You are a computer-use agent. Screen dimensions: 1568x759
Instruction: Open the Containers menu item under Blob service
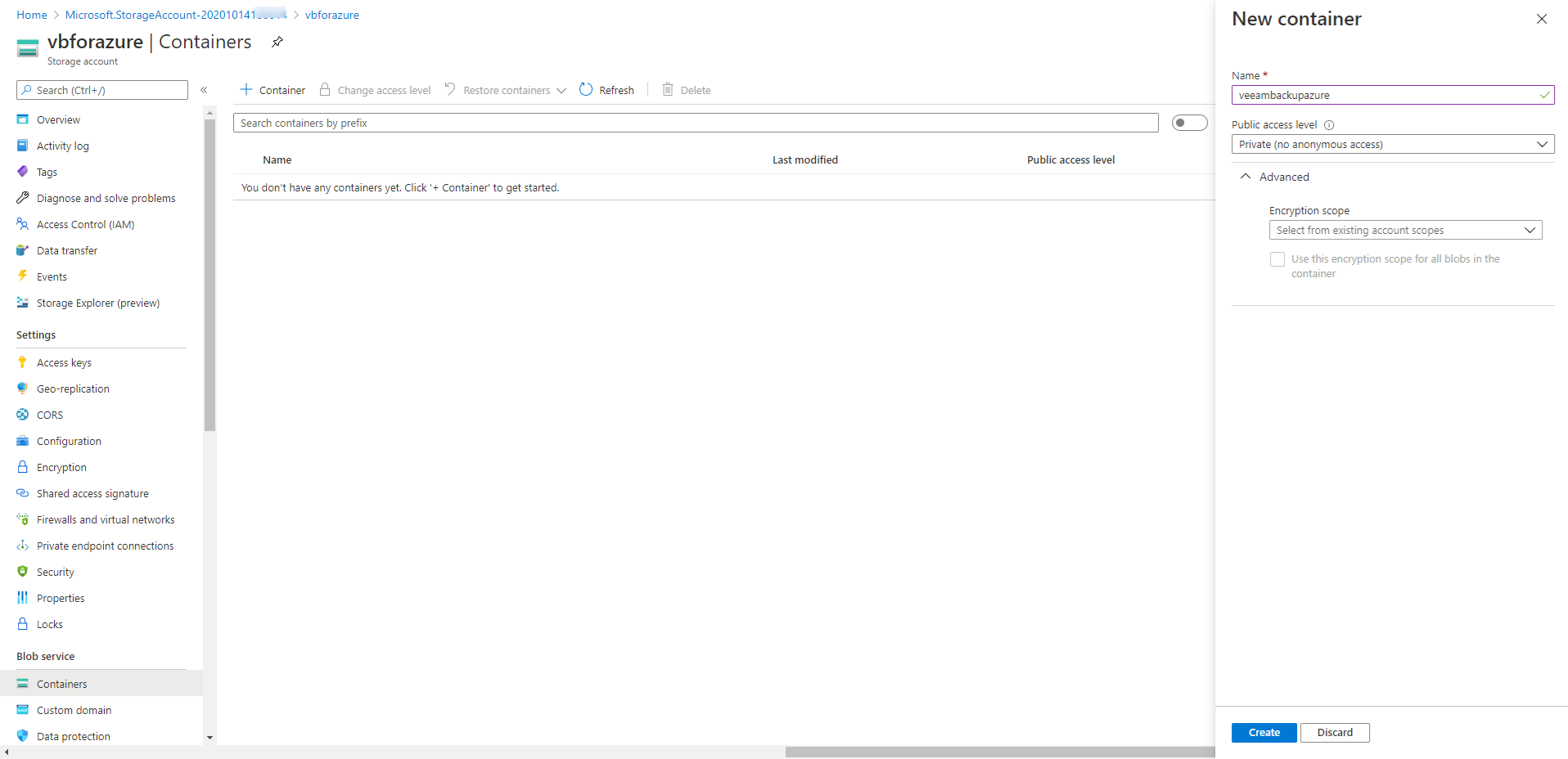(x=101, y=684)
